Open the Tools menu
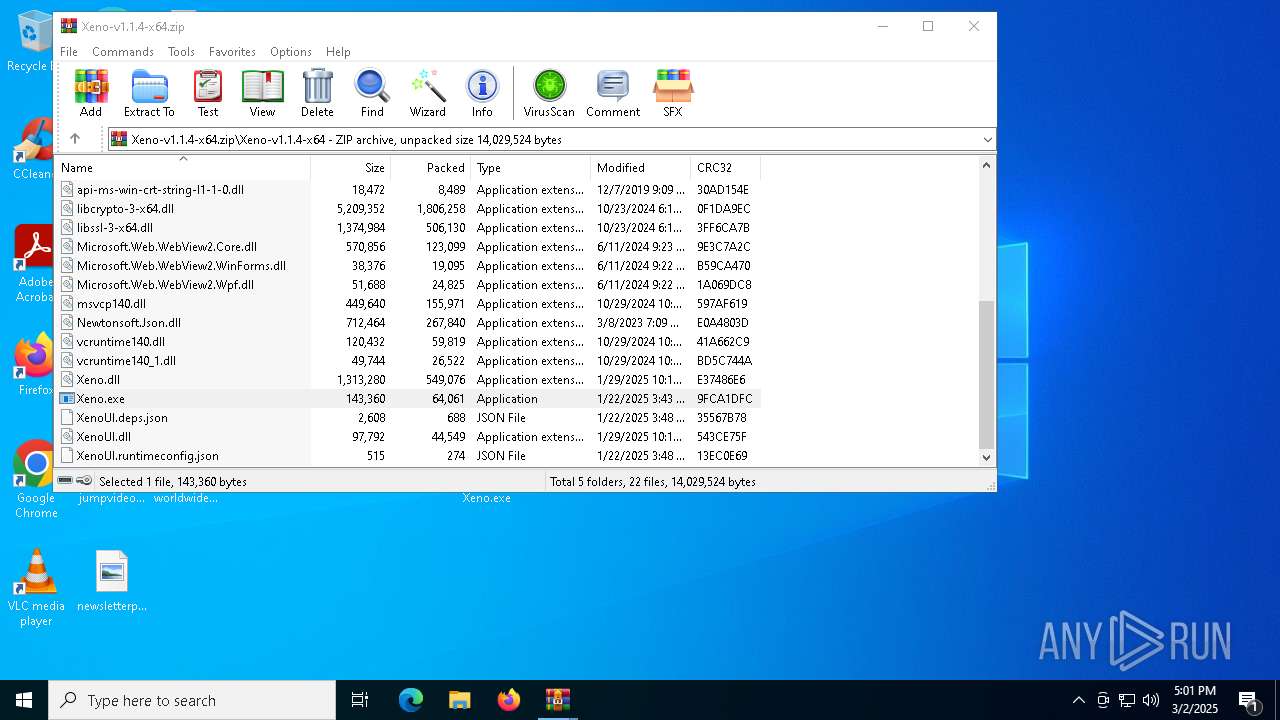1280x720 pixels. (x=181, y=51)
